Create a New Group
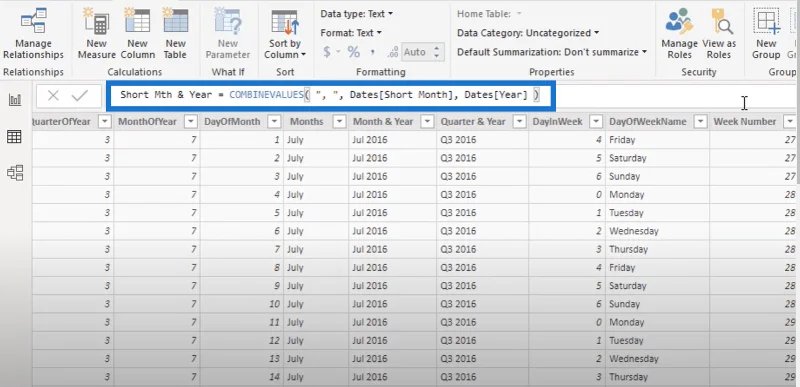This screenshot has height=387, width=800. pyautogui.click(x=766, y=35)
